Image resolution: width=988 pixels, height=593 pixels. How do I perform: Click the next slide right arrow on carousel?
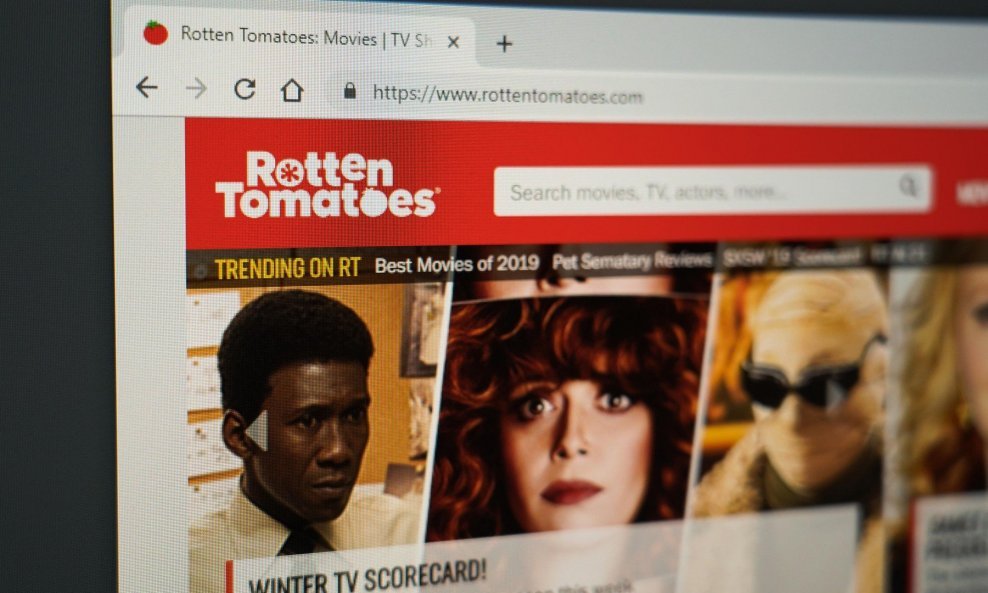point(836,394)
